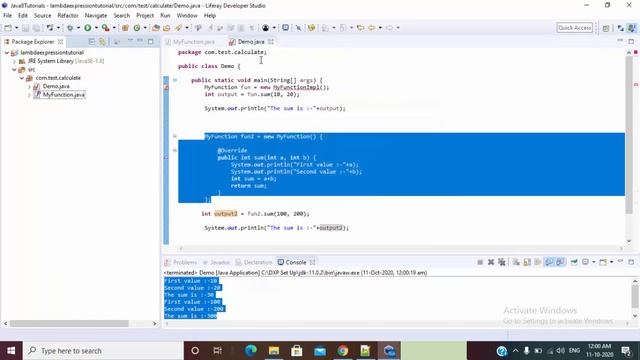The image size is (640, 360).
Task: Select MyFunction.java in Package Explorer
Action: click(x=64, y=95)
